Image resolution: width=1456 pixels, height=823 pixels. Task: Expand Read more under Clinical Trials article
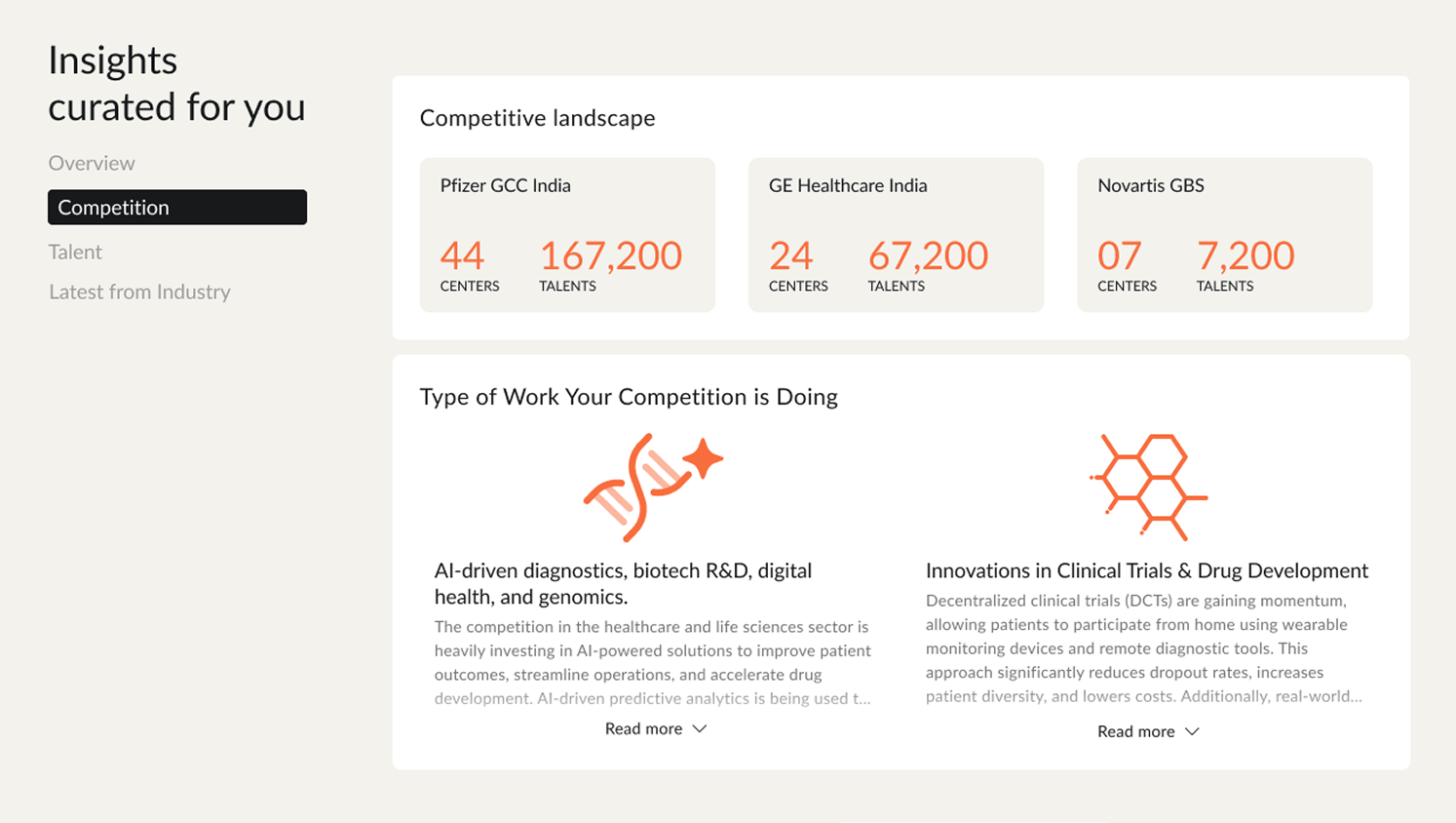(1148, 731)
